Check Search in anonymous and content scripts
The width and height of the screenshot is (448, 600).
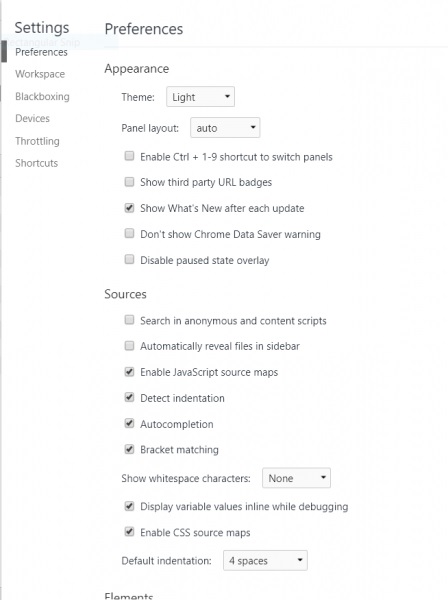pos(129,320)
